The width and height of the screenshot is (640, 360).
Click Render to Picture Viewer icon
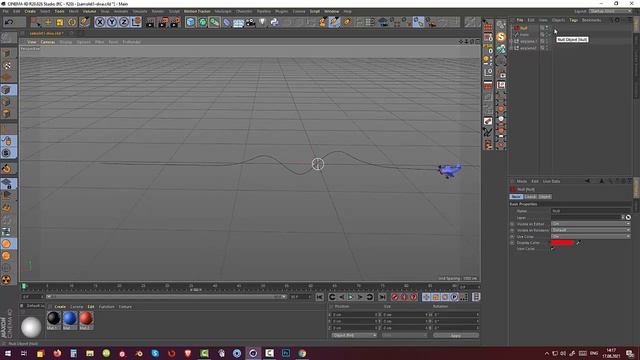(163, 22)
